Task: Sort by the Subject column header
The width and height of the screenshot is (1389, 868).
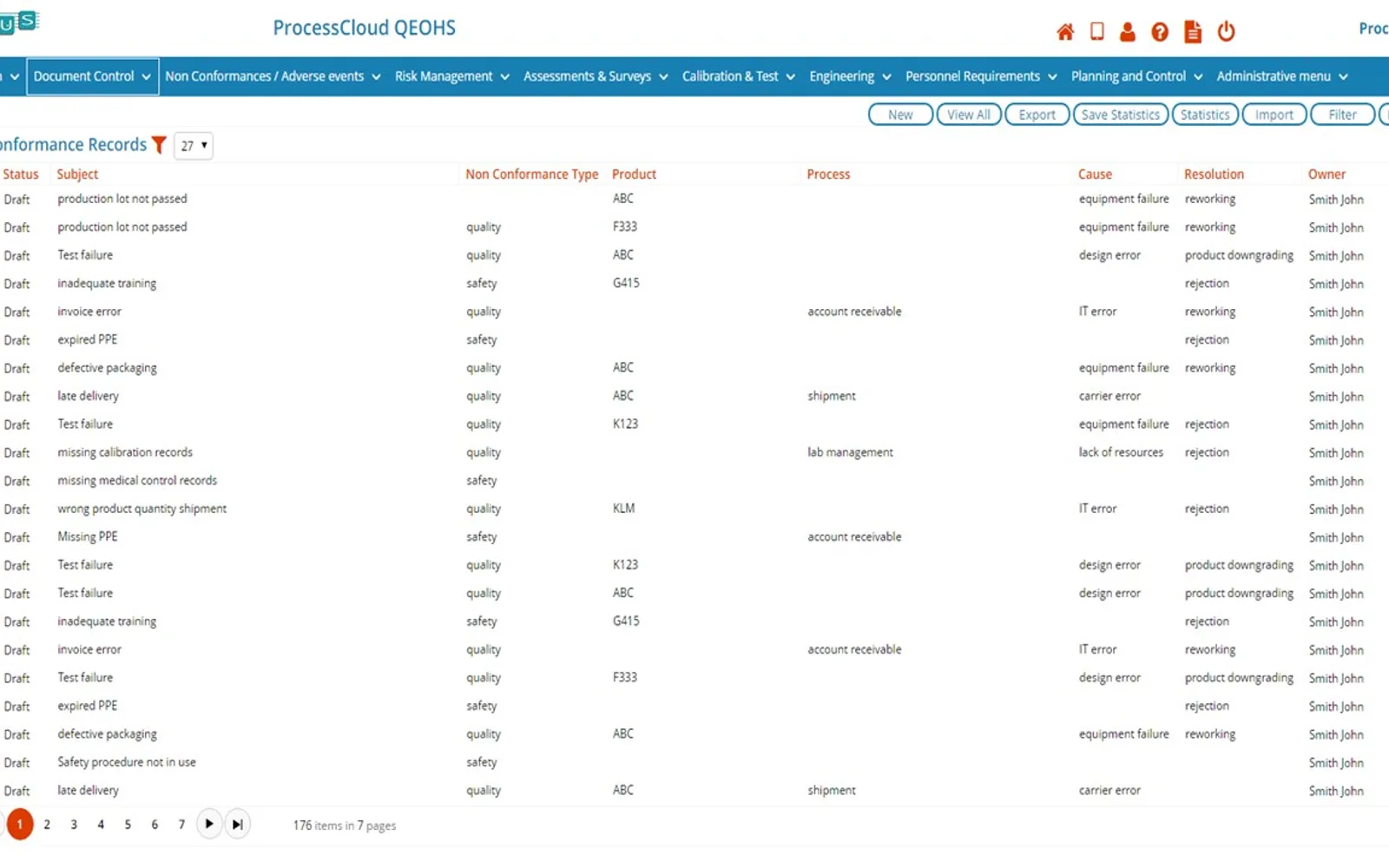Action: point(77,174)
